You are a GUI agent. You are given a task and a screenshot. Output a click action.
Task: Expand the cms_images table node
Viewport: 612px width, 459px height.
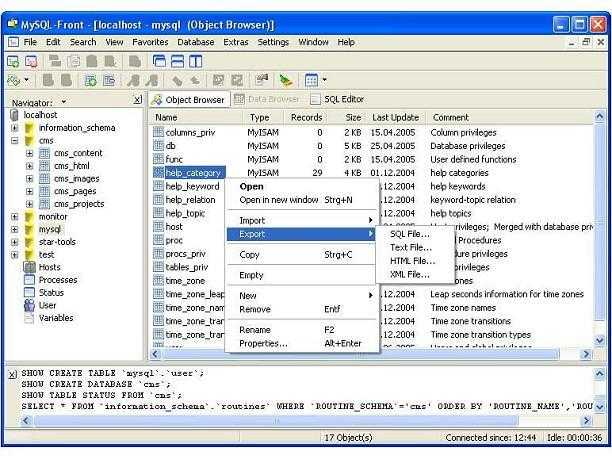(x=30, y=179)
